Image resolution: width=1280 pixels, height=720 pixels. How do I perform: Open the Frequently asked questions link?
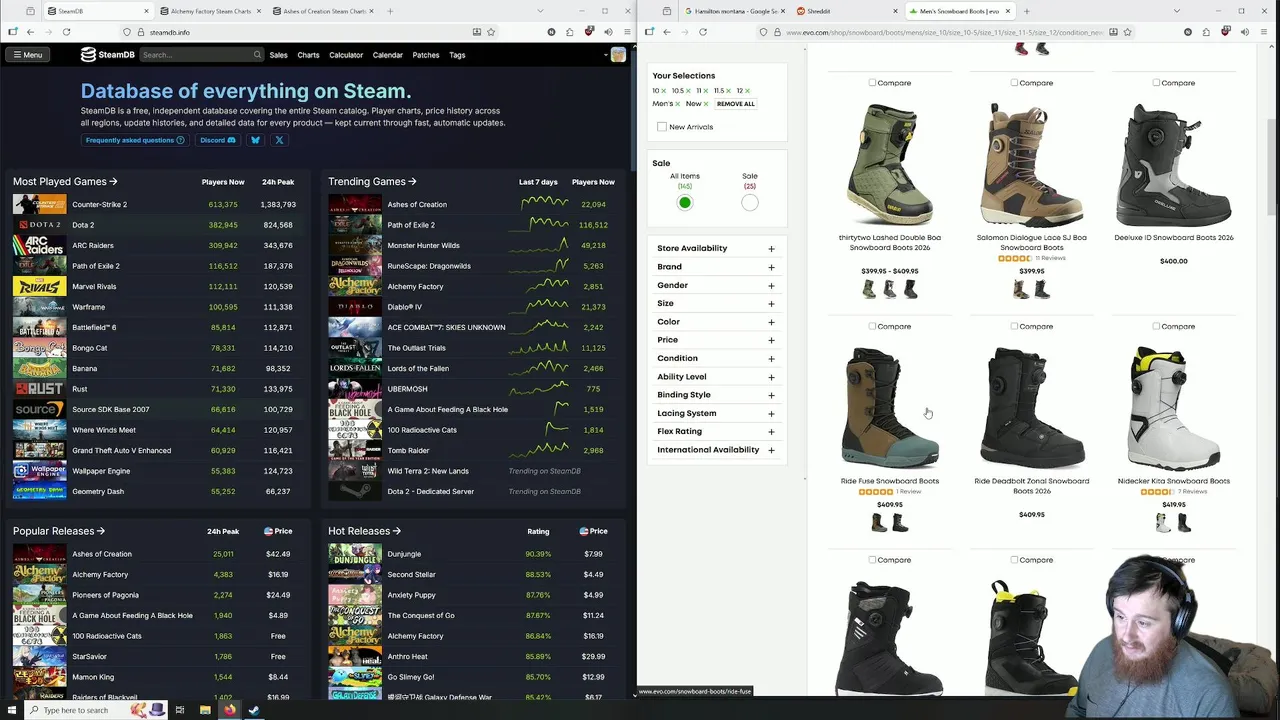(x=135, y=140)
